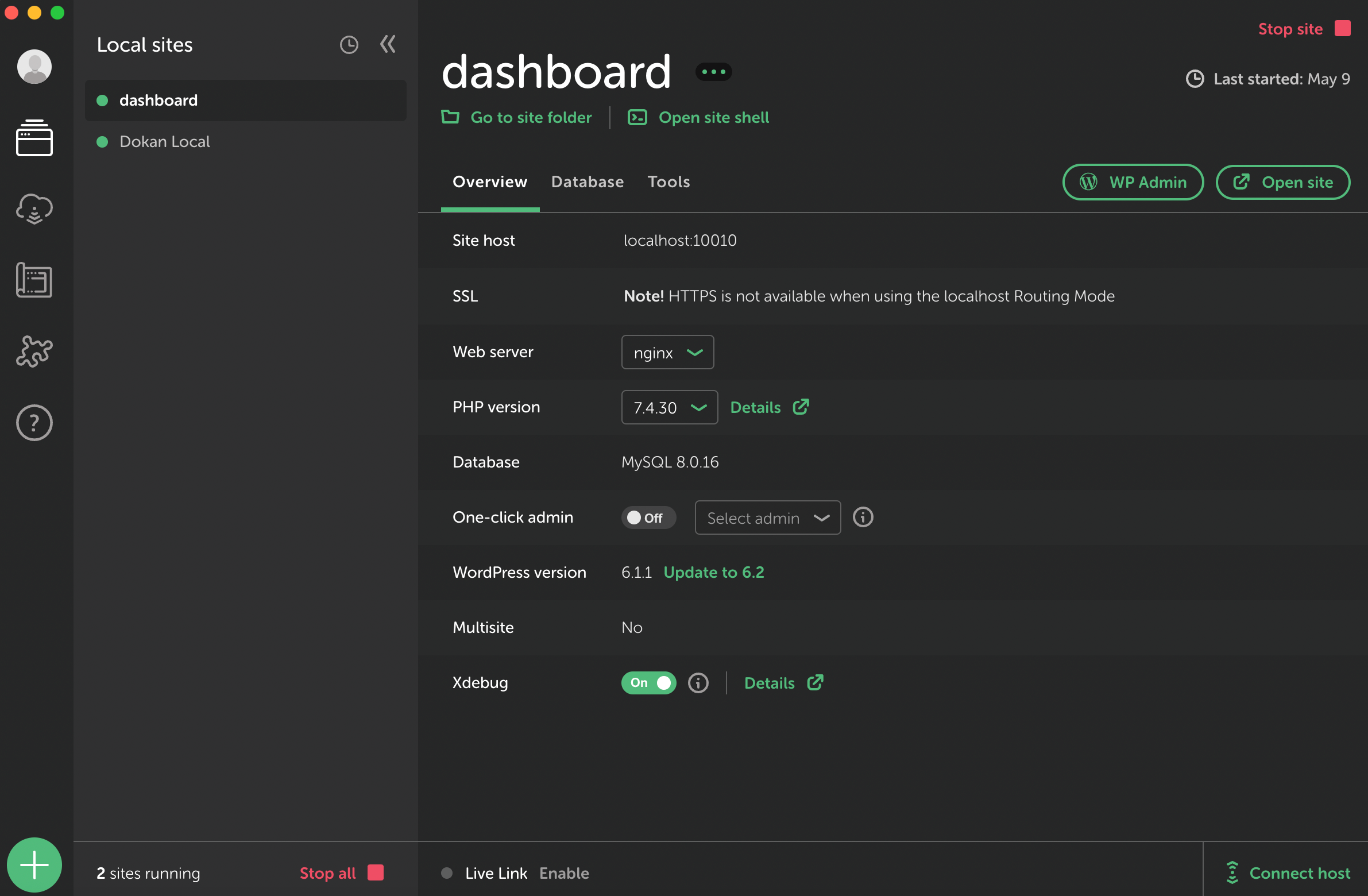The image size is (1368, 896).
Task: Open the PHP version 7.4.30 dropdown
Action: click(670, 407)
